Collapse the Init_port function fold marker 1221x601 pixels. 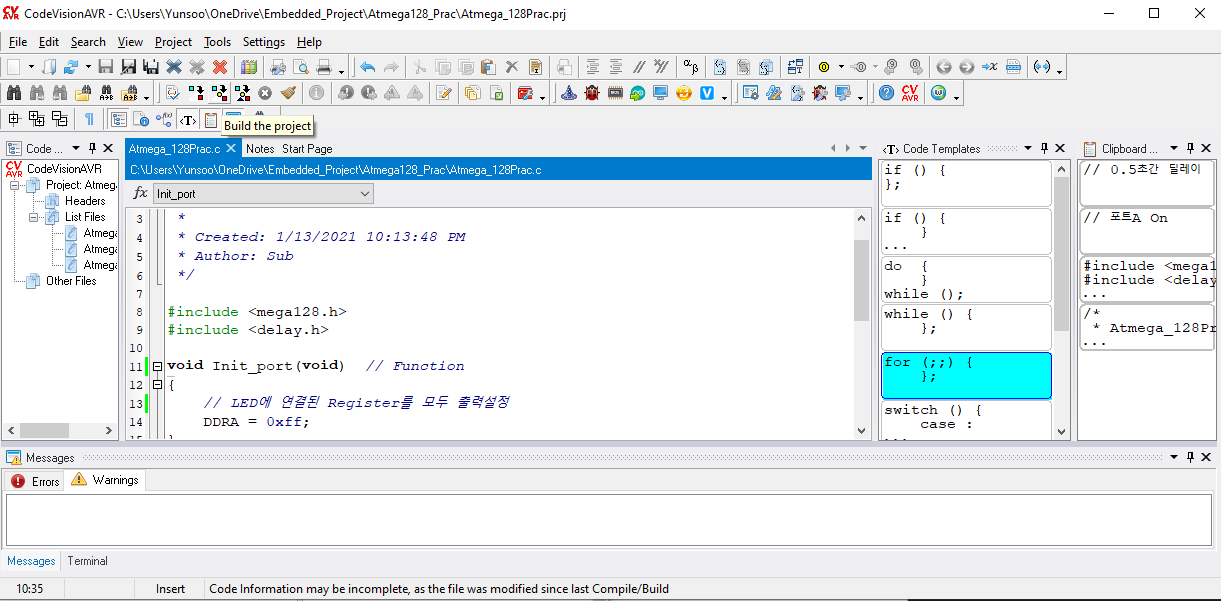pyautogui.click(x=157, y=366)
